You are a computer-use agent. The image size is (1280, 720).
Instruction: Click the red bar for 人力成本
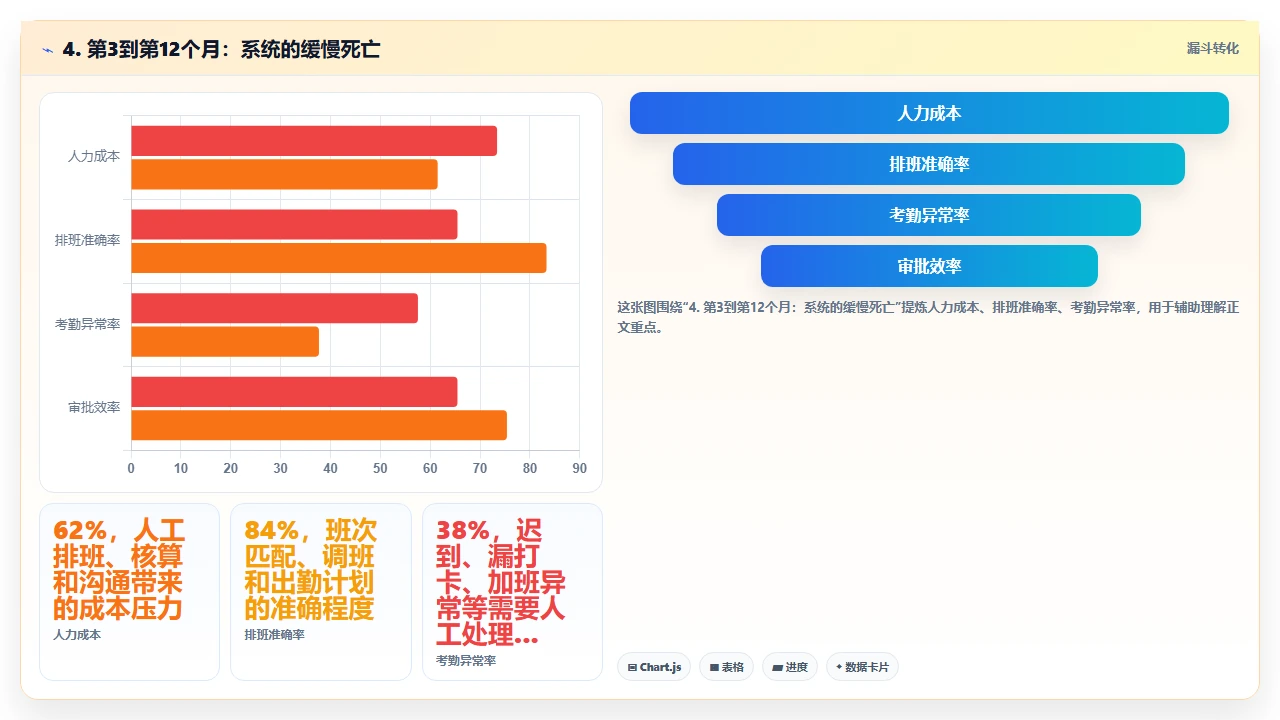click(x=314, y=141)
